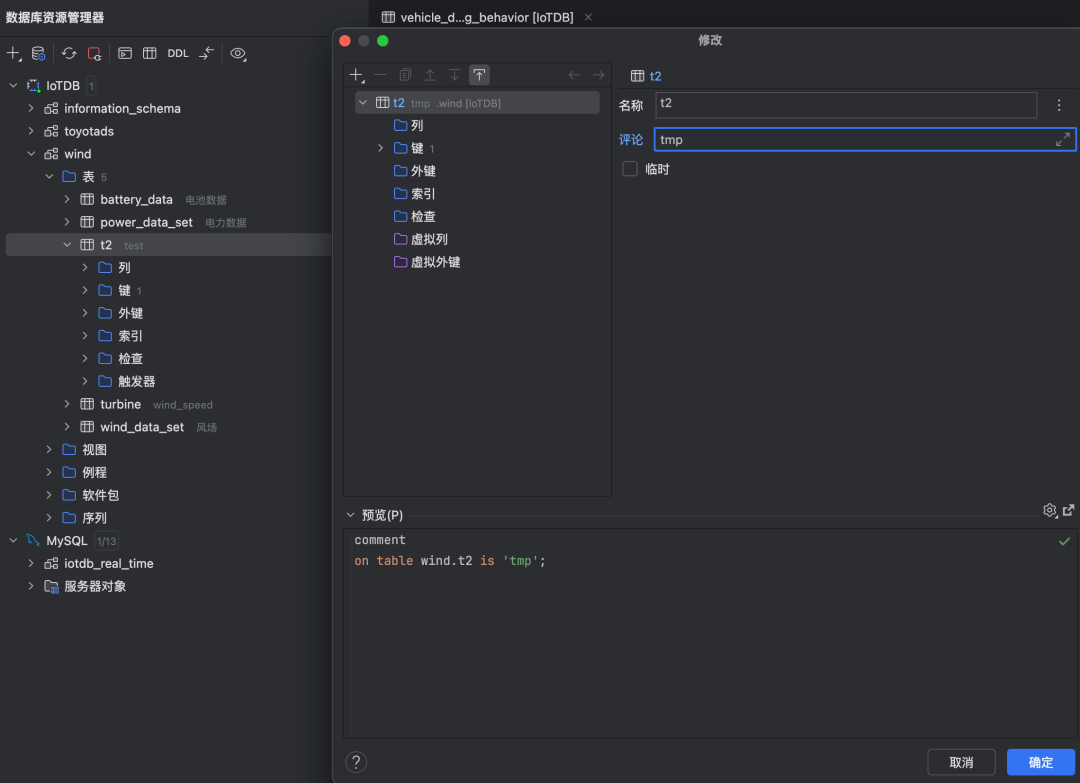
Task: Expand the toyotads schema node
Action: (31, 131)
